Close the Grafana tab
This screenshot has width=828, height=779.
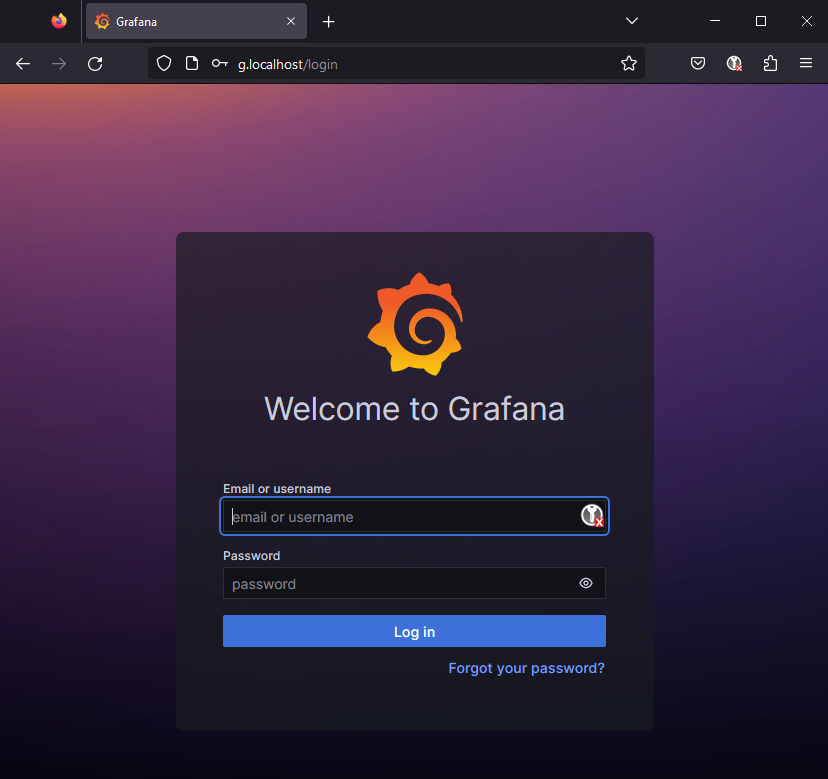coord(291,21)
